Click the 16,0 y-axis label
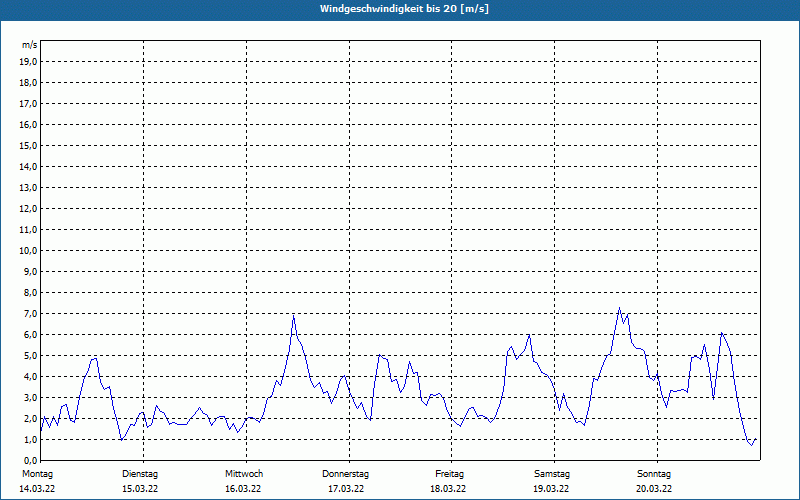This screenshot has height=500, width=800. point(28,124)
